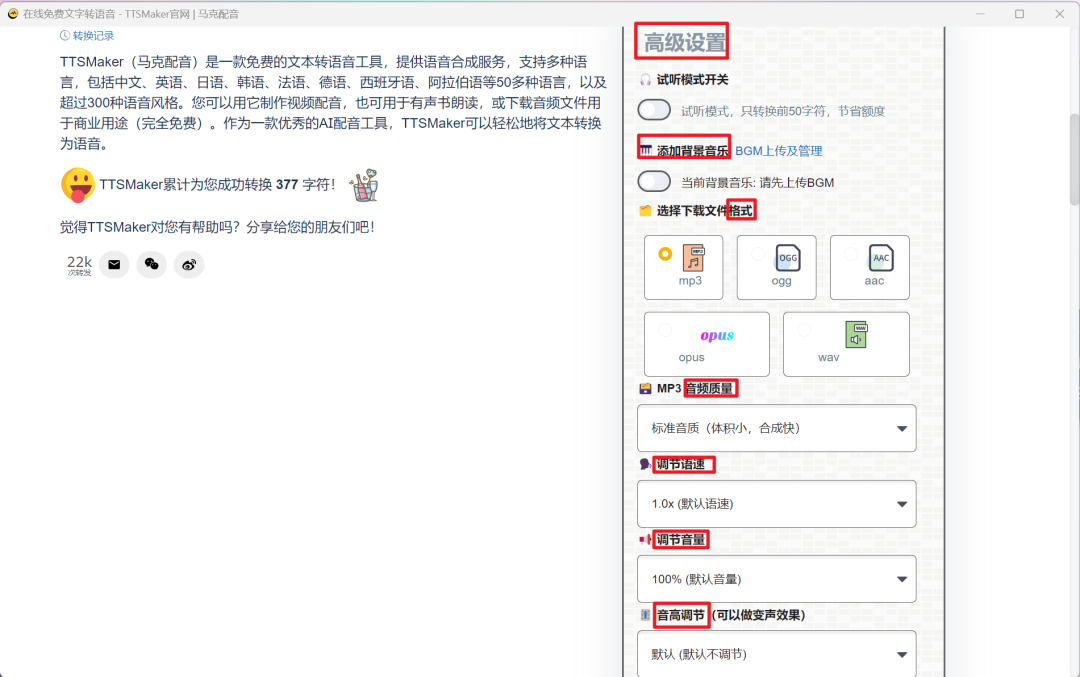
Task: Select the opus format radio button
Action: pyautogui.click(x=665, y=330)
